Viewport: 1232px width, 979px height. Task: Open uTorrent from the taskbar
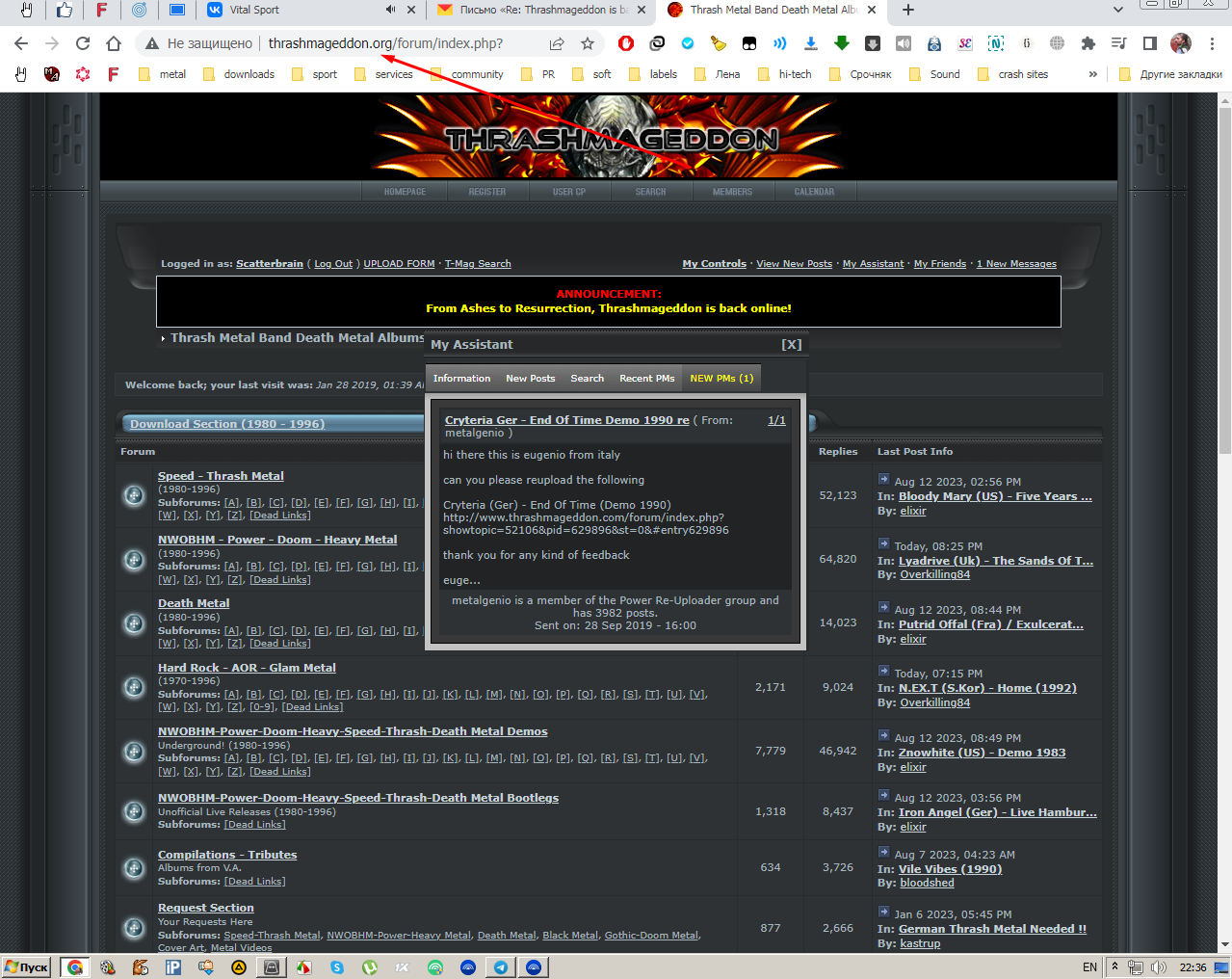click(x=369, y=967)
